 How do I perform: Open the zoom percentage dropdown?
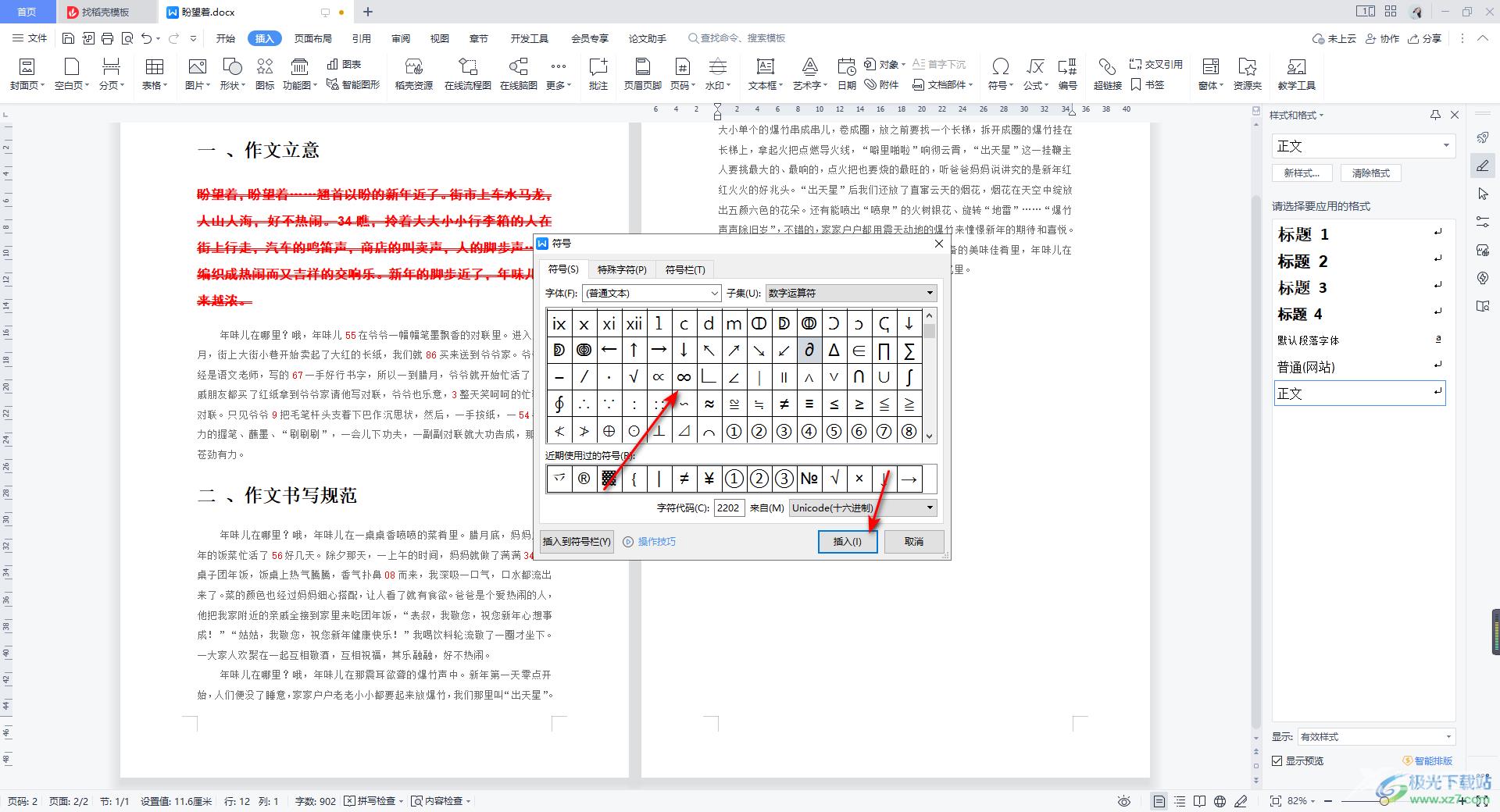[1302, 801]
